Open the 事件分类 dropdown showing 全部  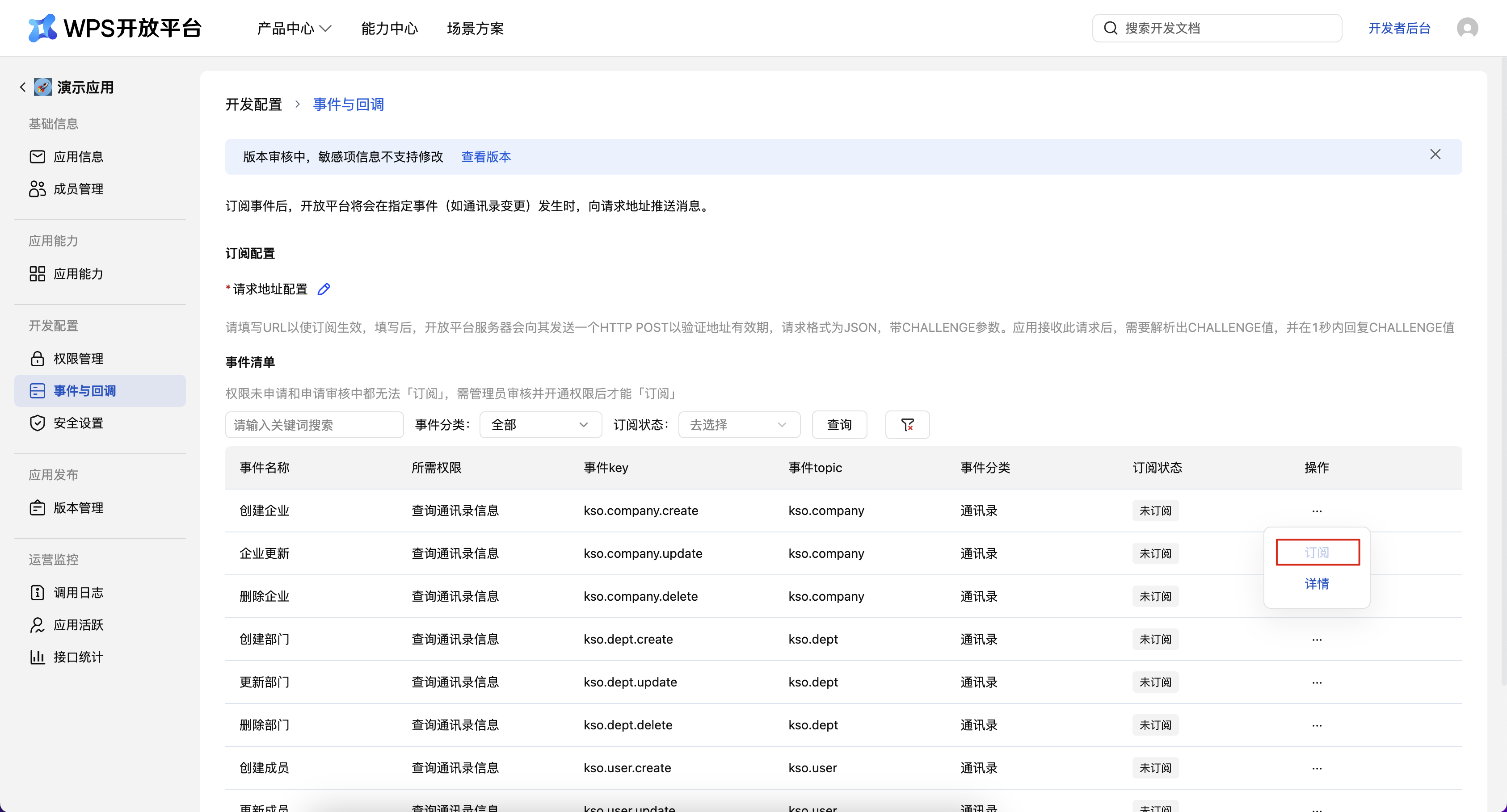(539, 425)
